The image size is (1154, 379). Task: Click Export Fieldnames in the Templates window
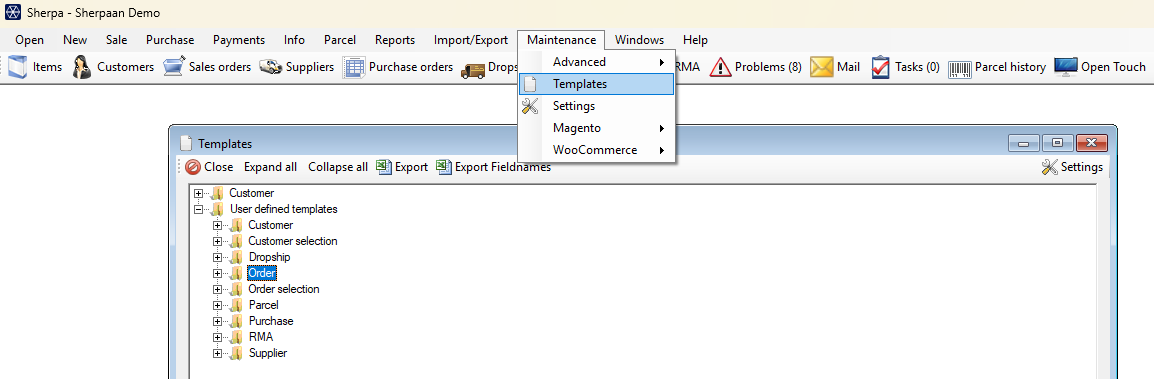tap(493, 167)
